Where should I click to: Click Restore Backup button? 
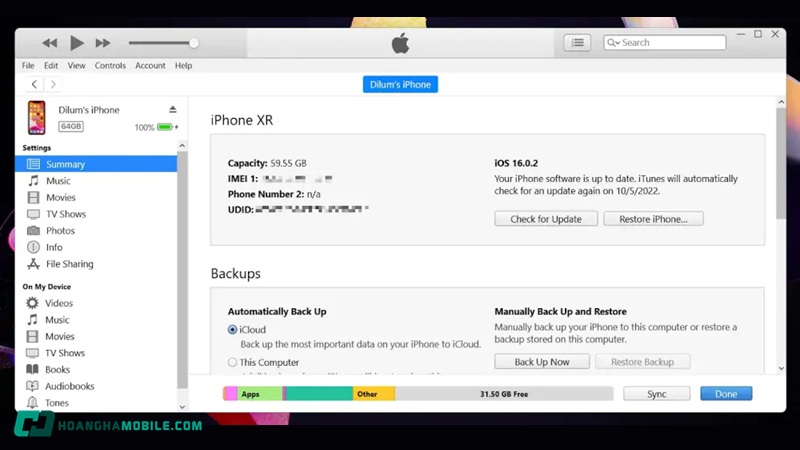coord(642,362)
